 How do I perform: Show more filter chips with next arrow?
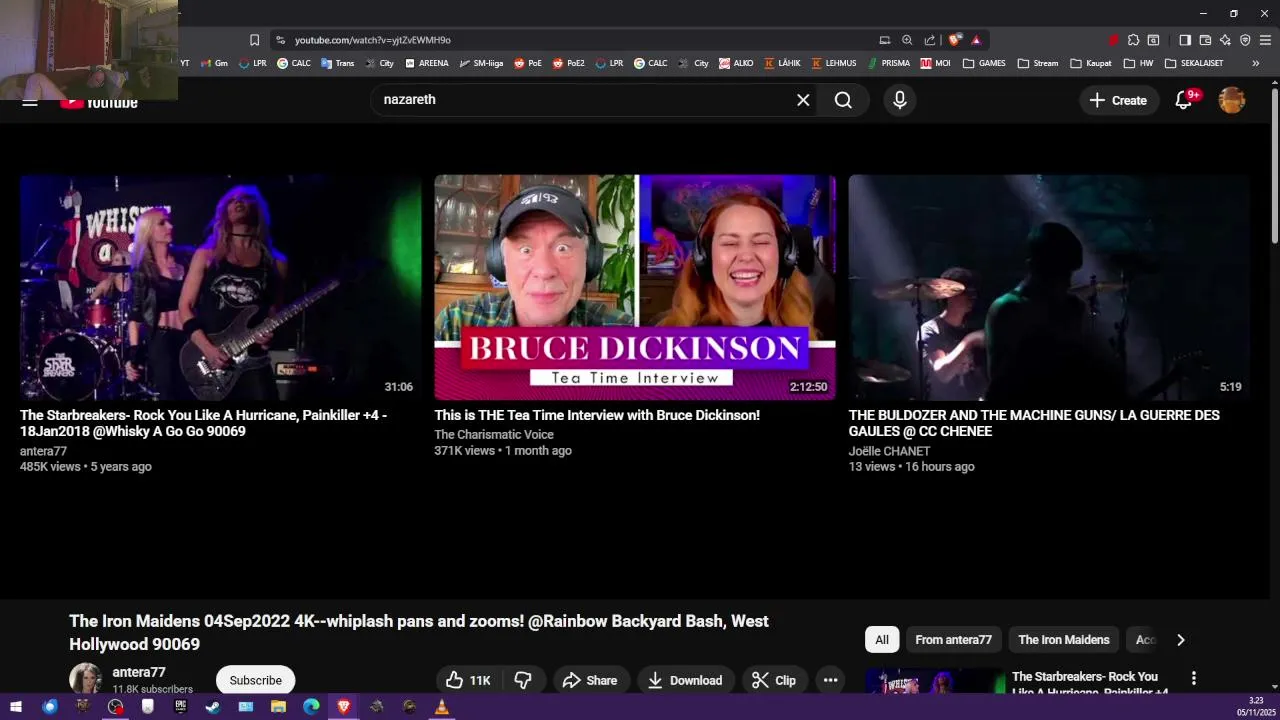(1180, 640)
